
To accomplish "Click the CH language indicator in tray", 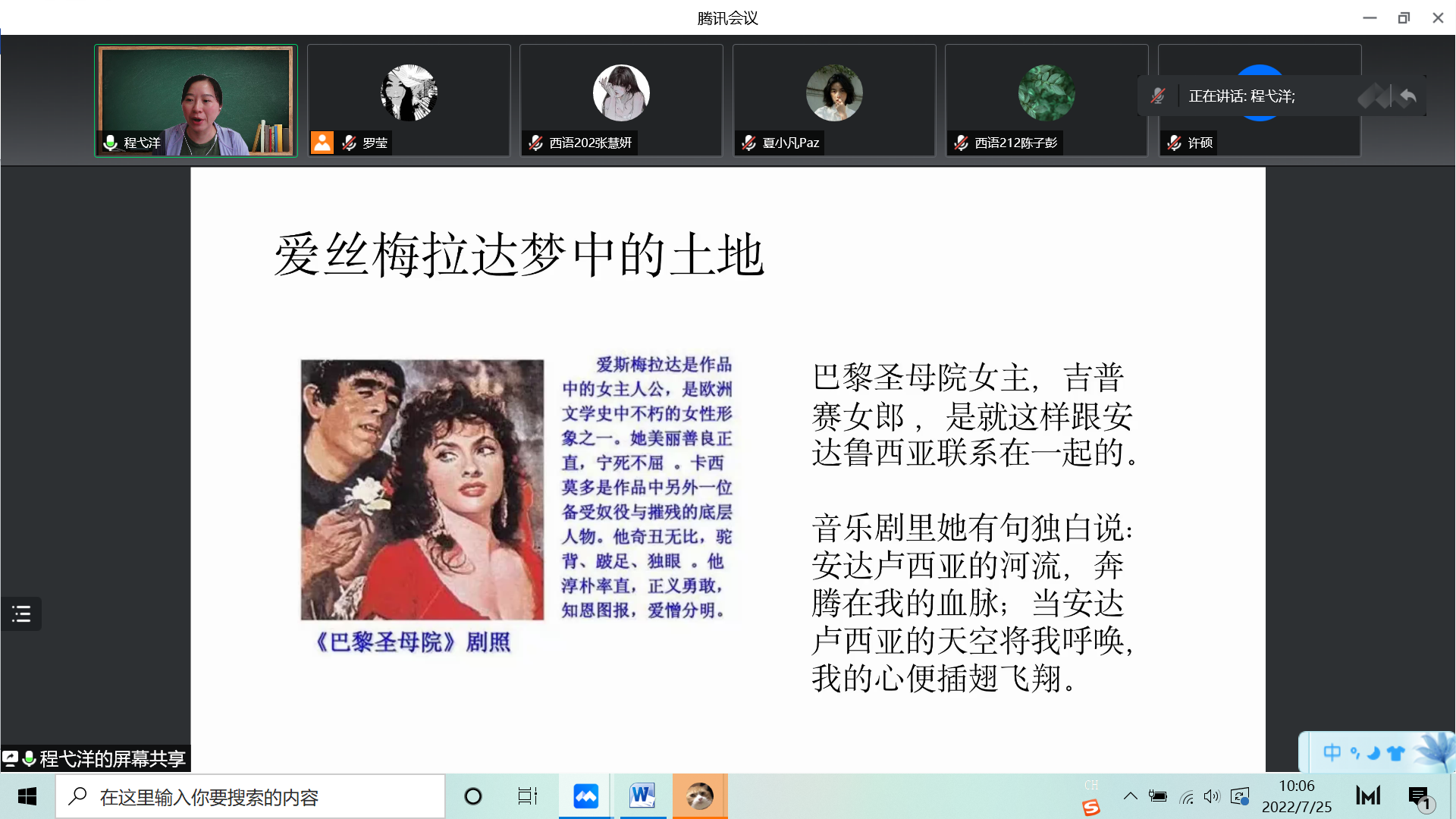I will (1091, 785).
